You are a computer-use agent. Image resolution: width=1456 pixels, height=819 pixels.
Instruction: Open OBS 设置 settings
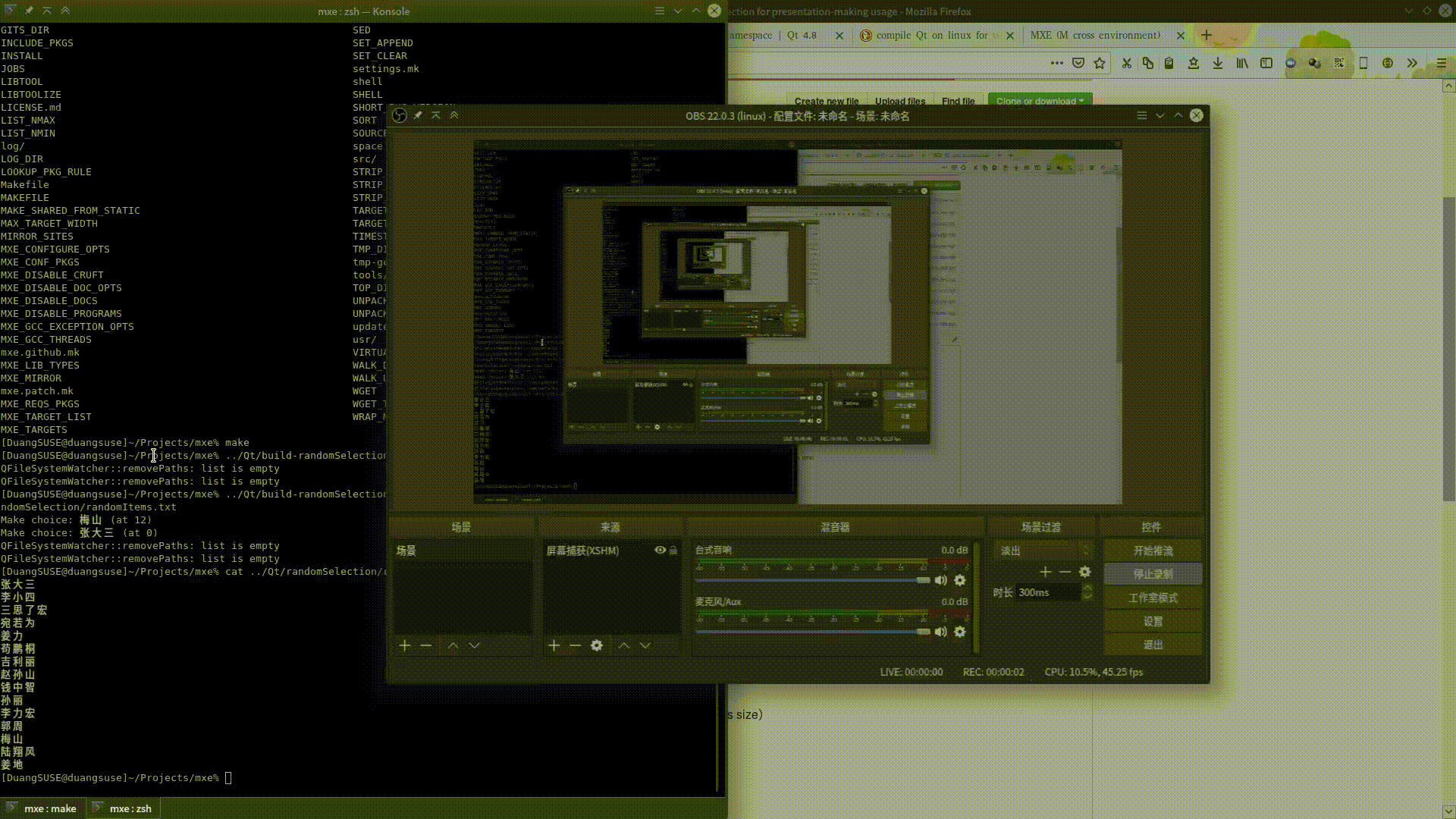(1153, 621)
